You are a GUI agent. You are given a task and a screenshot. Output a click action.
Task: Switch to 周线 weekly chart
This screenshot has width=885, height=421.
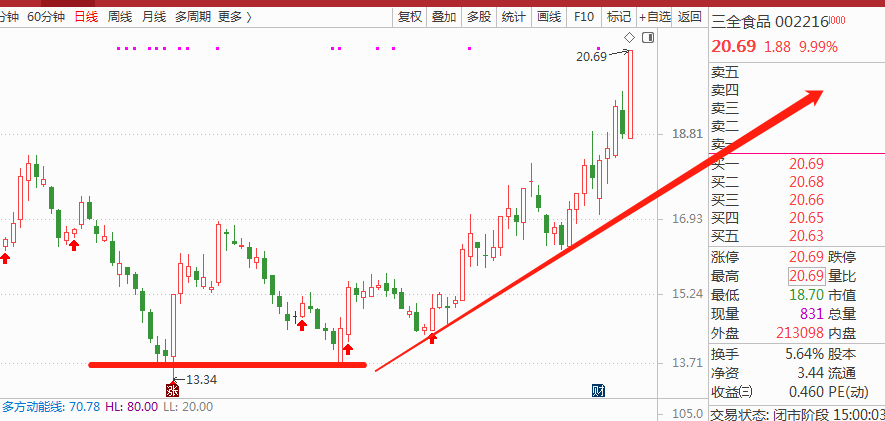pyautogui.click(x=120, y=17)
